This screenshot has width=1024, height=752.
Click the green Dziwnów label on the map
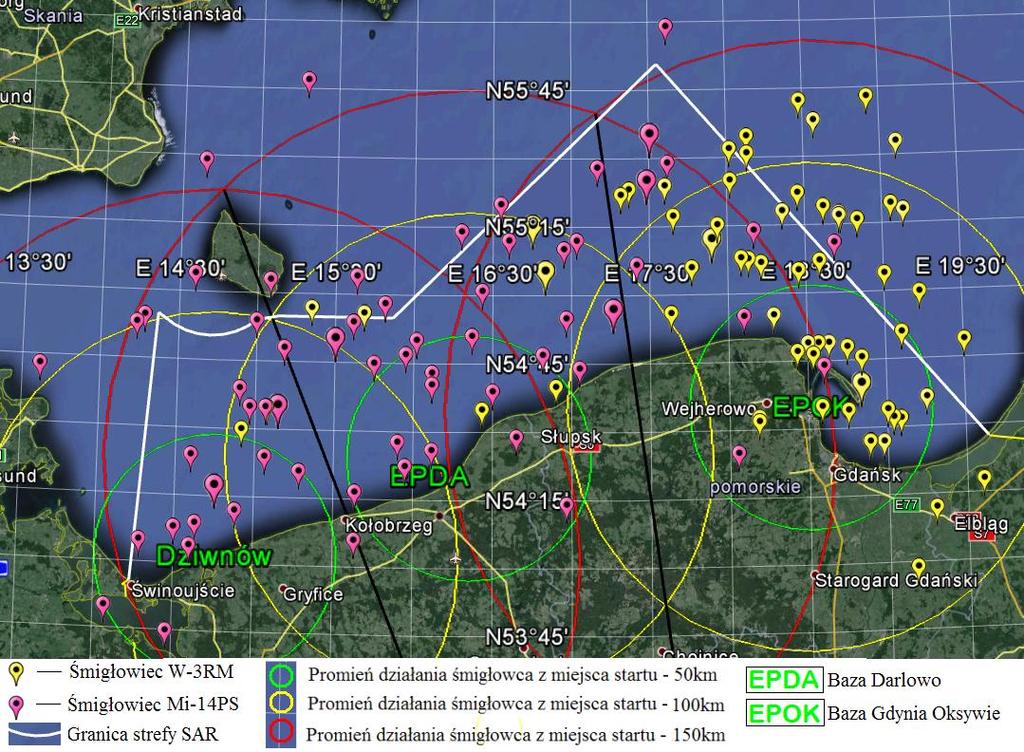coord(214,556)
